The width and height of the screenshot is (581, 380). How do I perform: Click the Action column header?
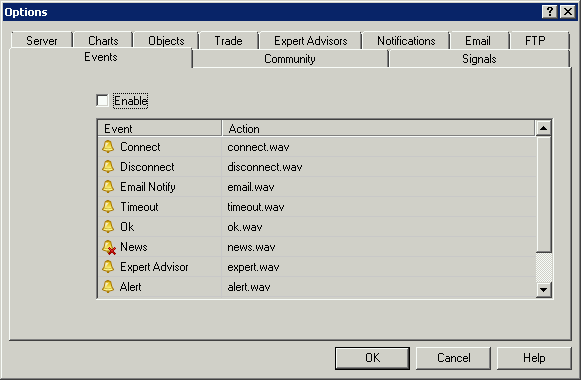coord(379,129)
